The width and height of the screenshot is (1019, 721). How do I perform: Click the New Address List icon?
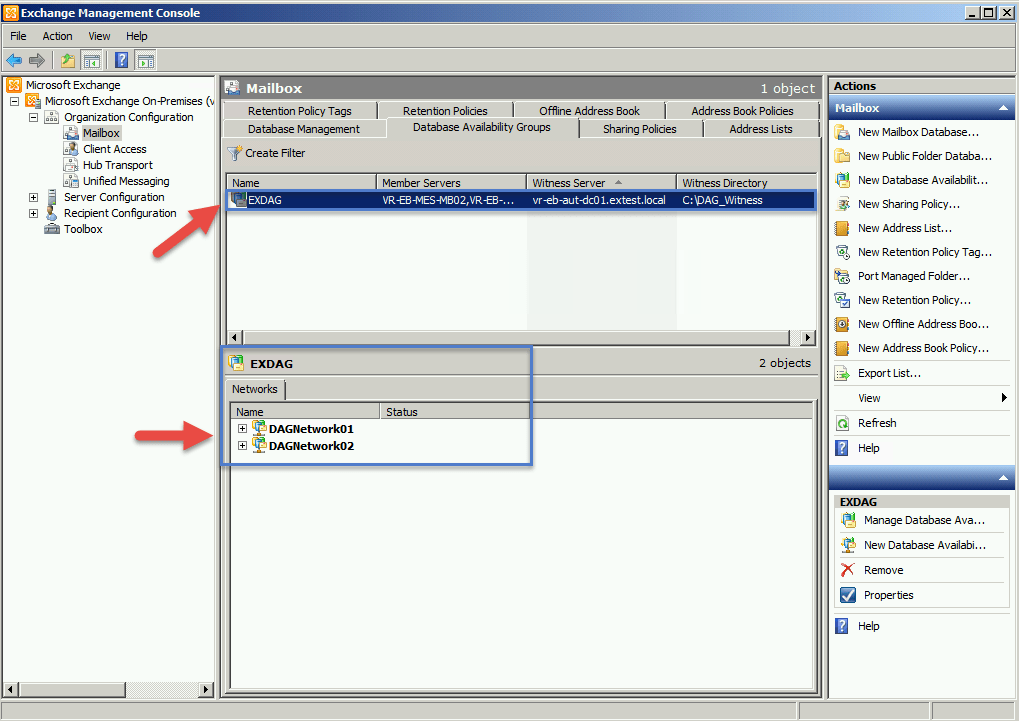[842, 228]
